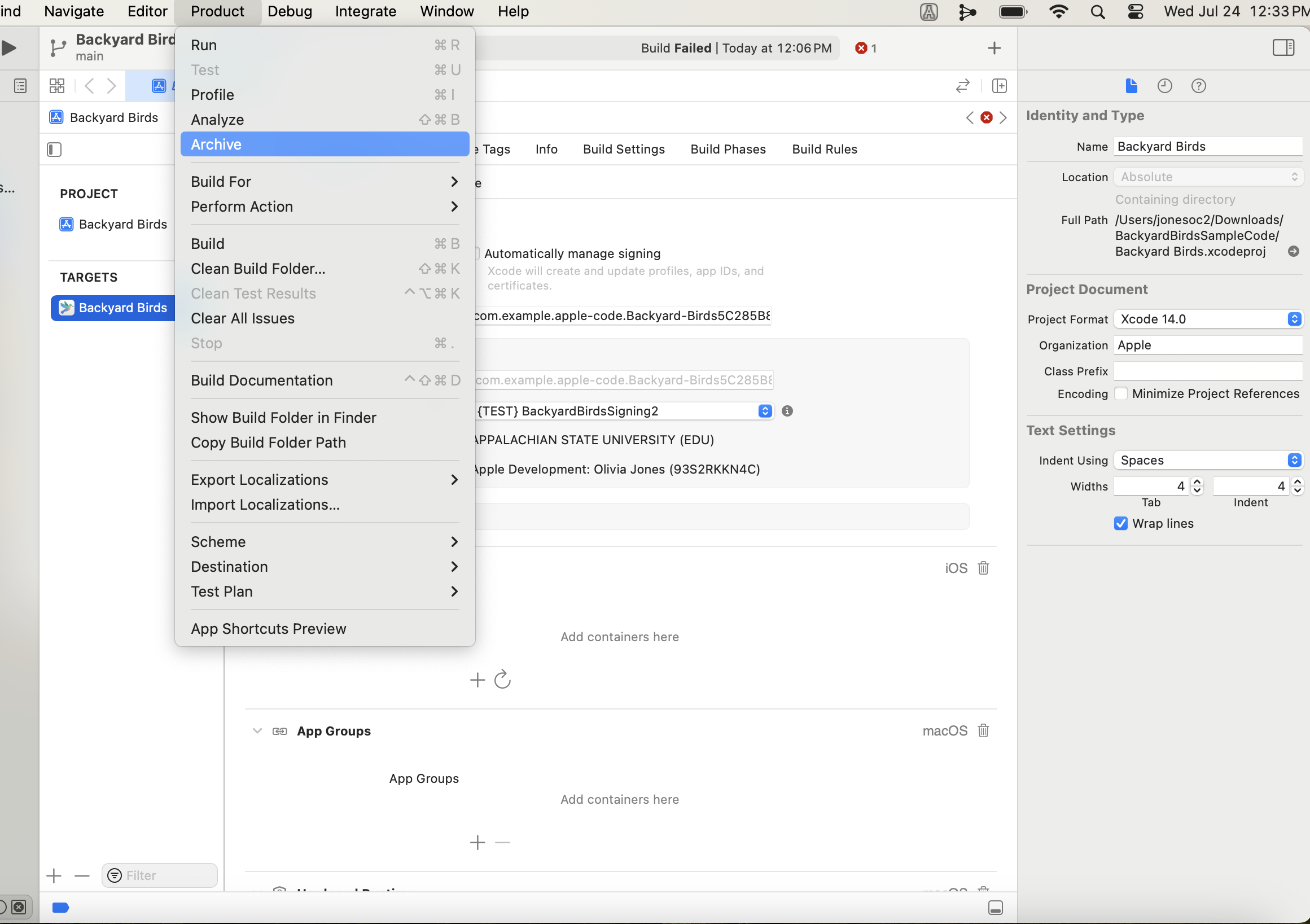Adjust the Tab width stepper

pyautogui.click(x=1197, y=486)
